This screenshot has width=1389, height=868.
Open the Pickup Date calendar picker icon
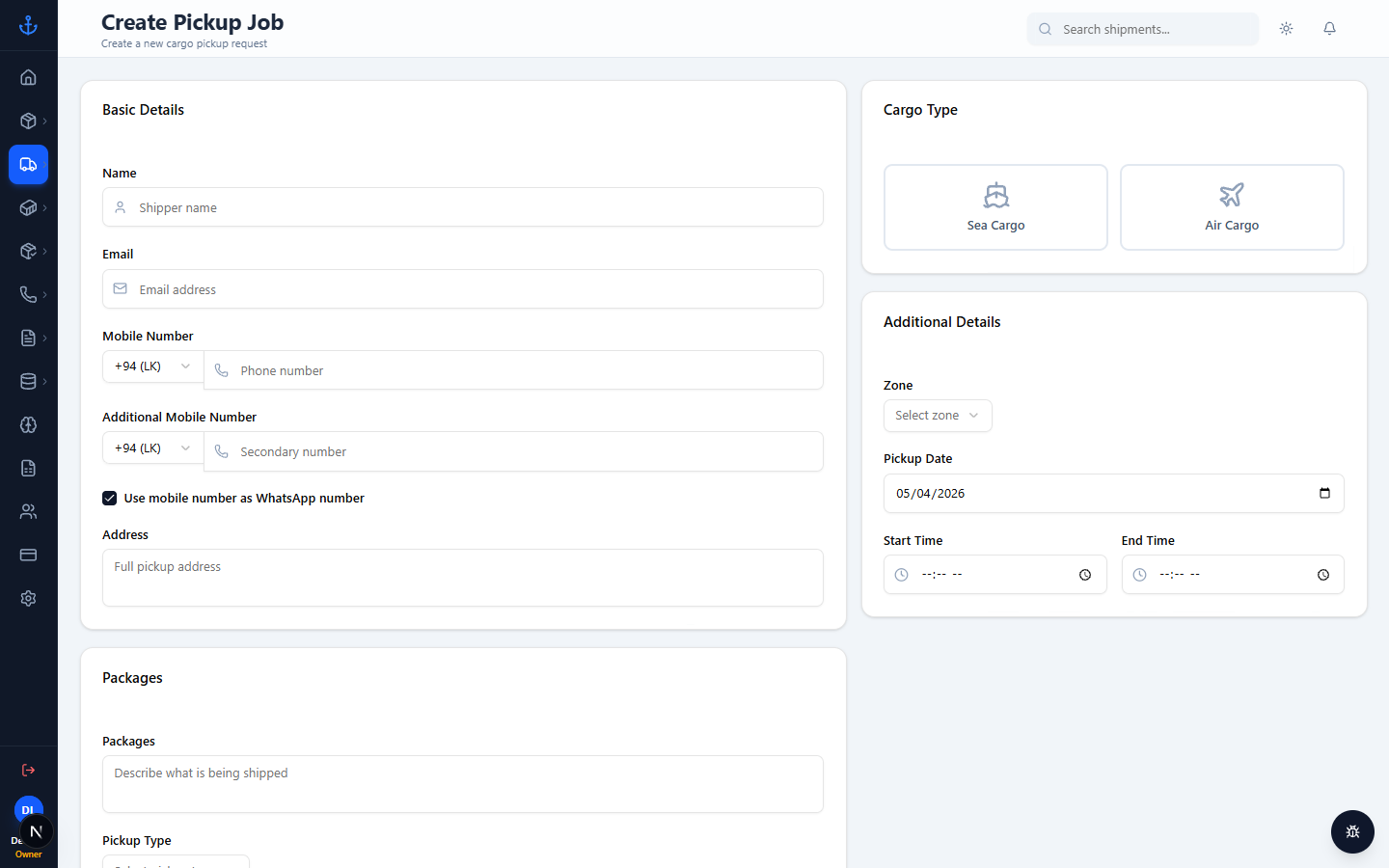(1324, 493)
